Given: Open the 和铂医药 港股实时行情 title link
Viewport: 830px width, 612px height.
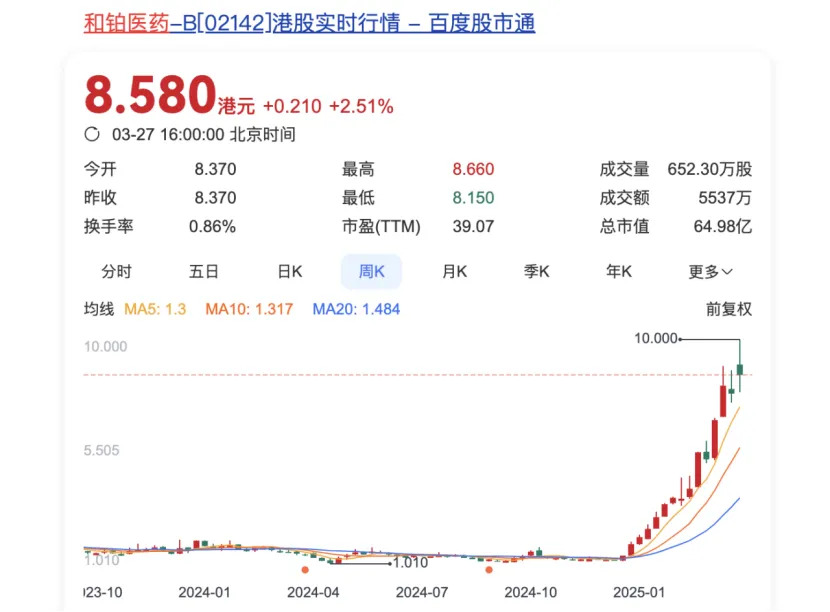Looking at the screenshot, I should click(x=309, y=23).
